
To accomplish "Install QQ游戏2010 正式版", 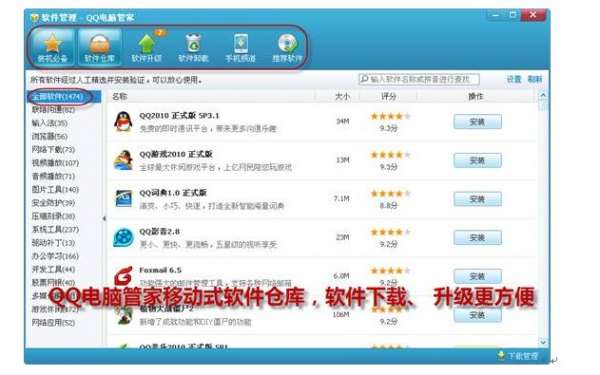I will (477, 160).
